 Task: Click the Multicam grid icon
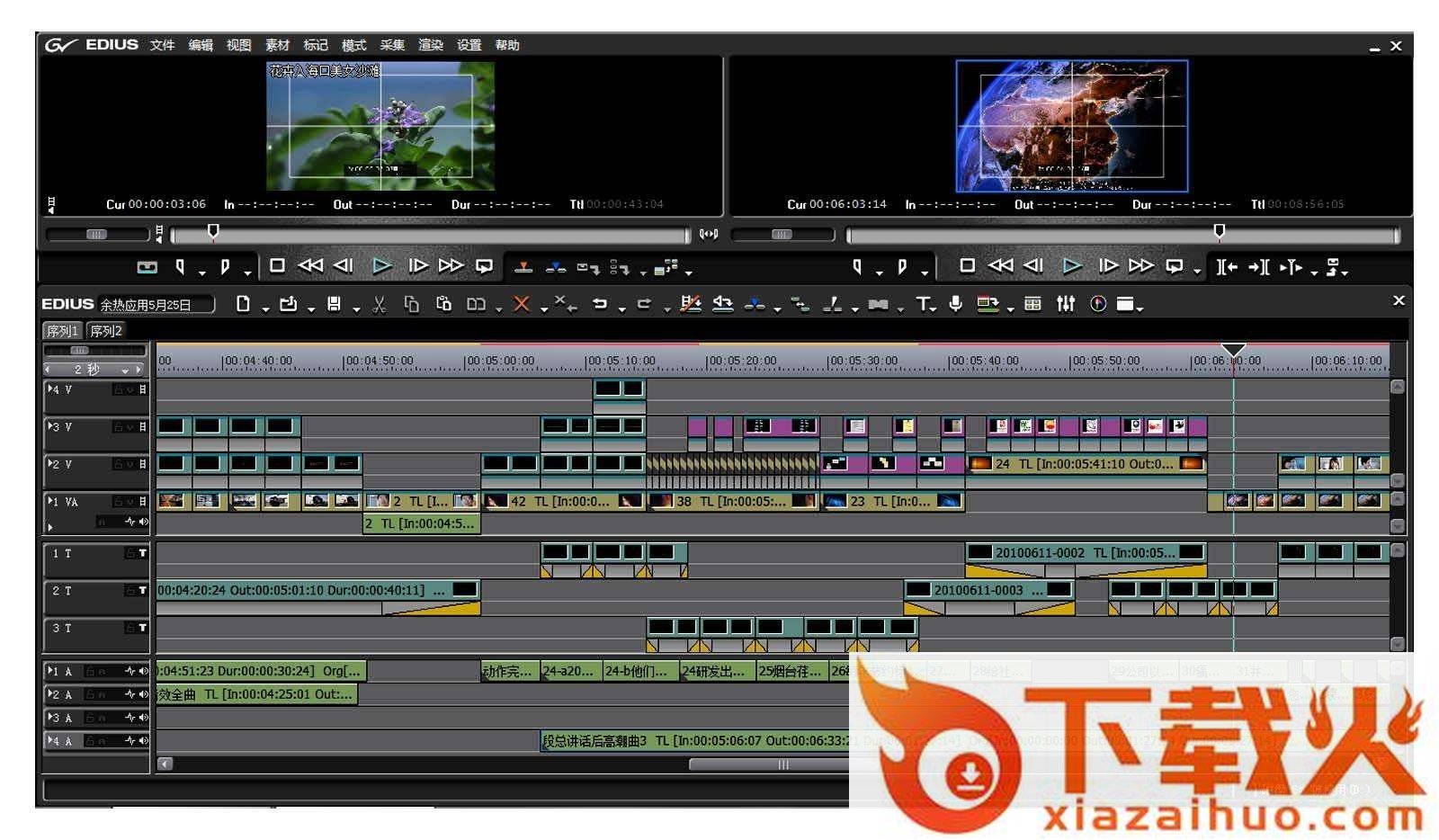pyautogui.click(x=1032, y=304)
